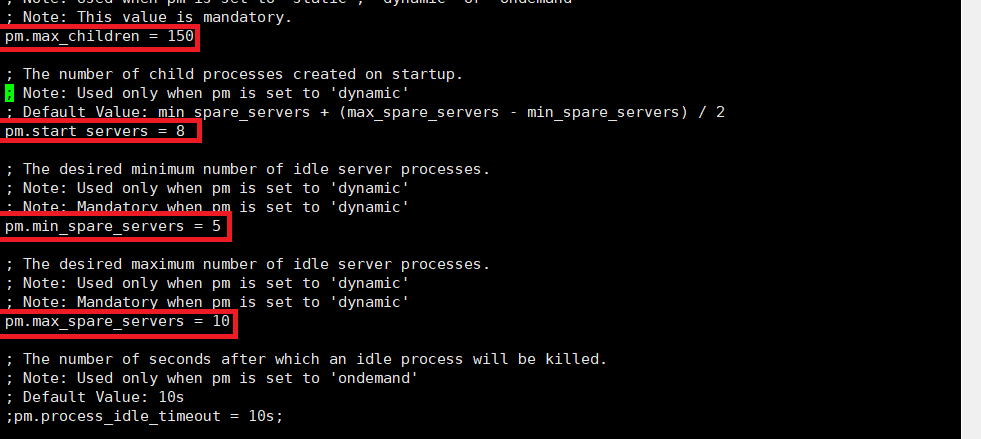981x439 pixels.
Task: Click the pm.max_children = 150 line
Action: click(x=99, y=36)
